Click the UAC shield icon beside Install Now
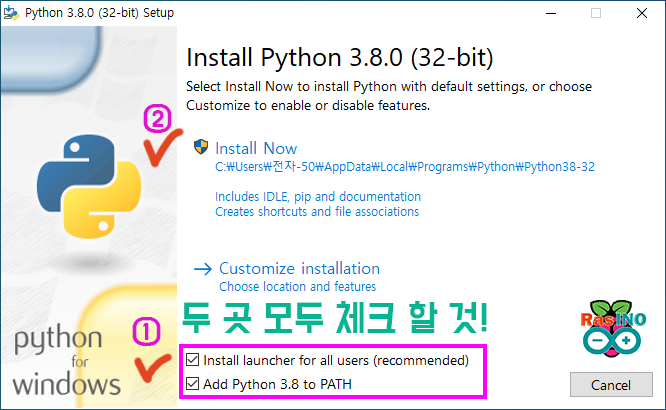Screen dimensions: 666x410 point(201,147)
